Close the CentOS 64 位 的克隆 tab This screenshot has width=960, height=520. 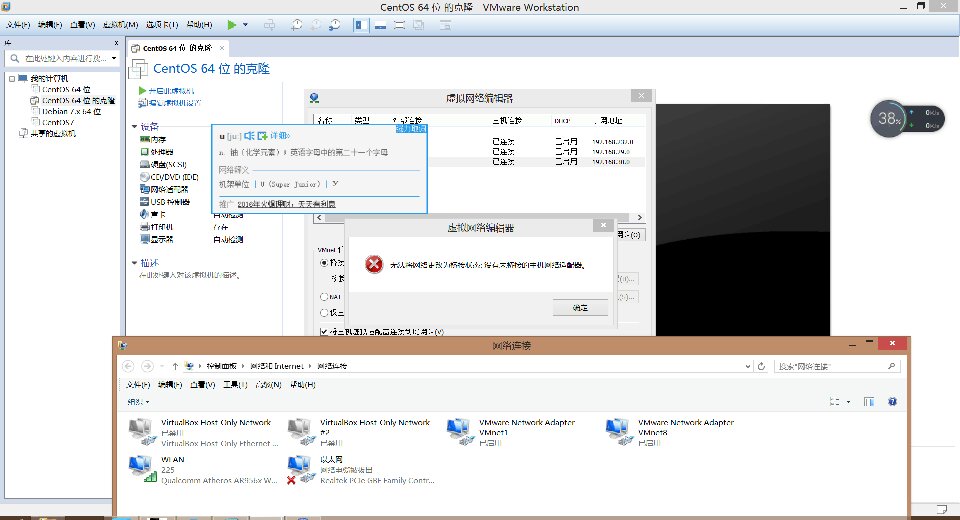(222, 48)
